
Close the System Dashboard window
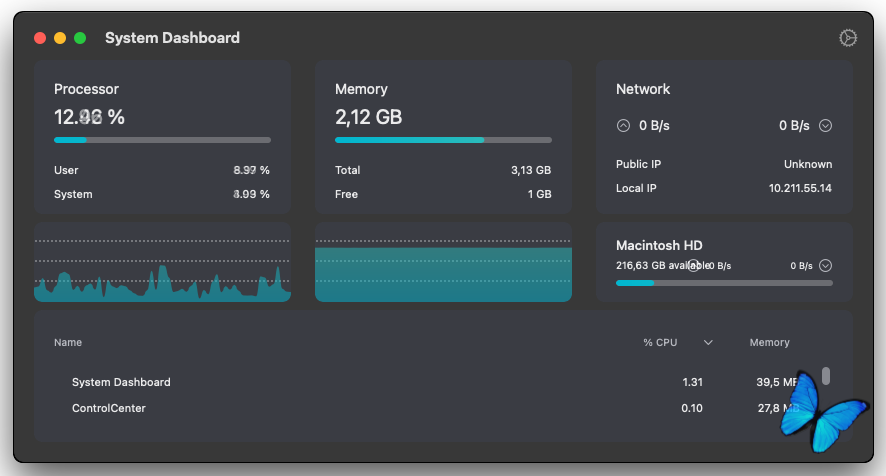[x=40, y=38]
